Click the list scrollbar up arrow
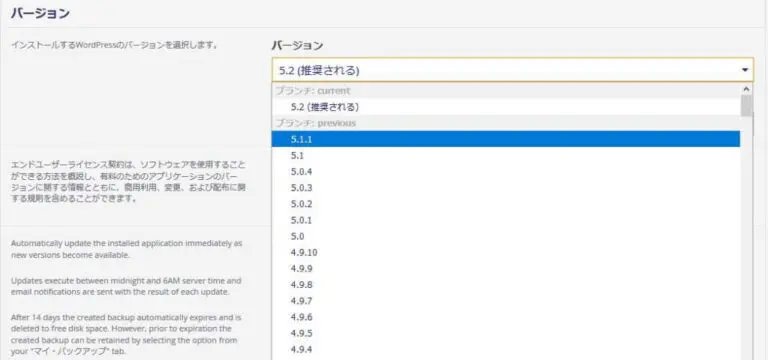Image resolution: width=768 pixels, height=360 pixels. (746, 89)
